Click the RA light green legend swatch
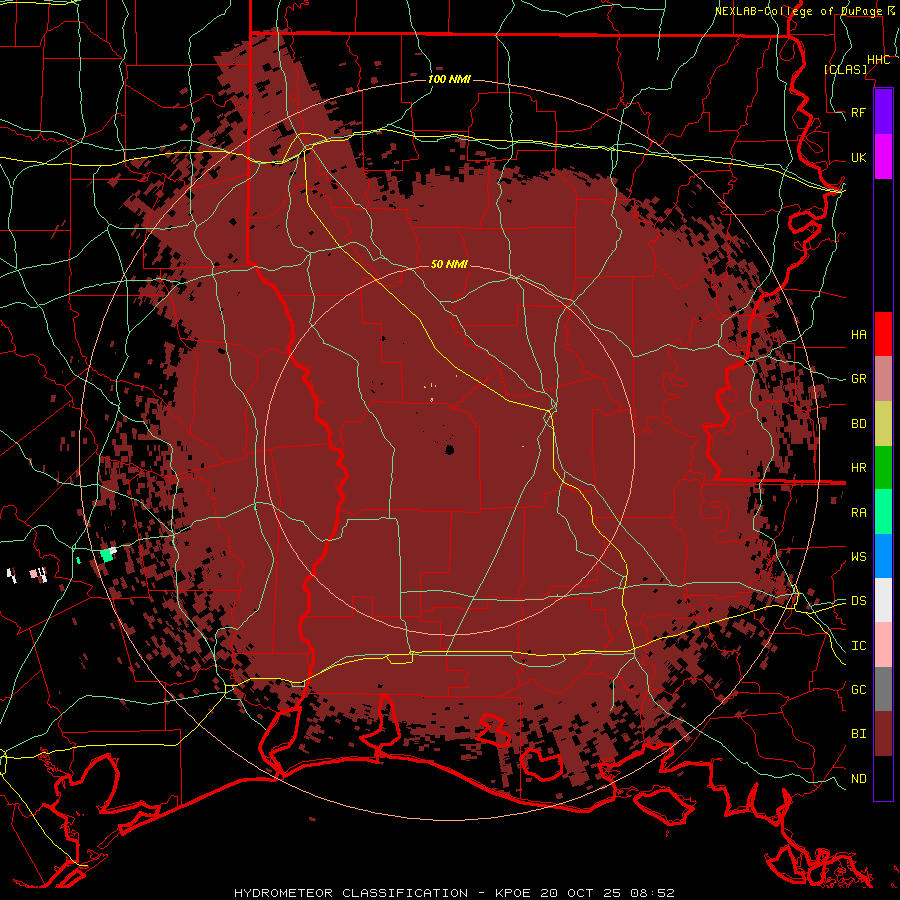The width and height of the screenshot is (900, 900). pyautogui.click(x=883, y=511)
